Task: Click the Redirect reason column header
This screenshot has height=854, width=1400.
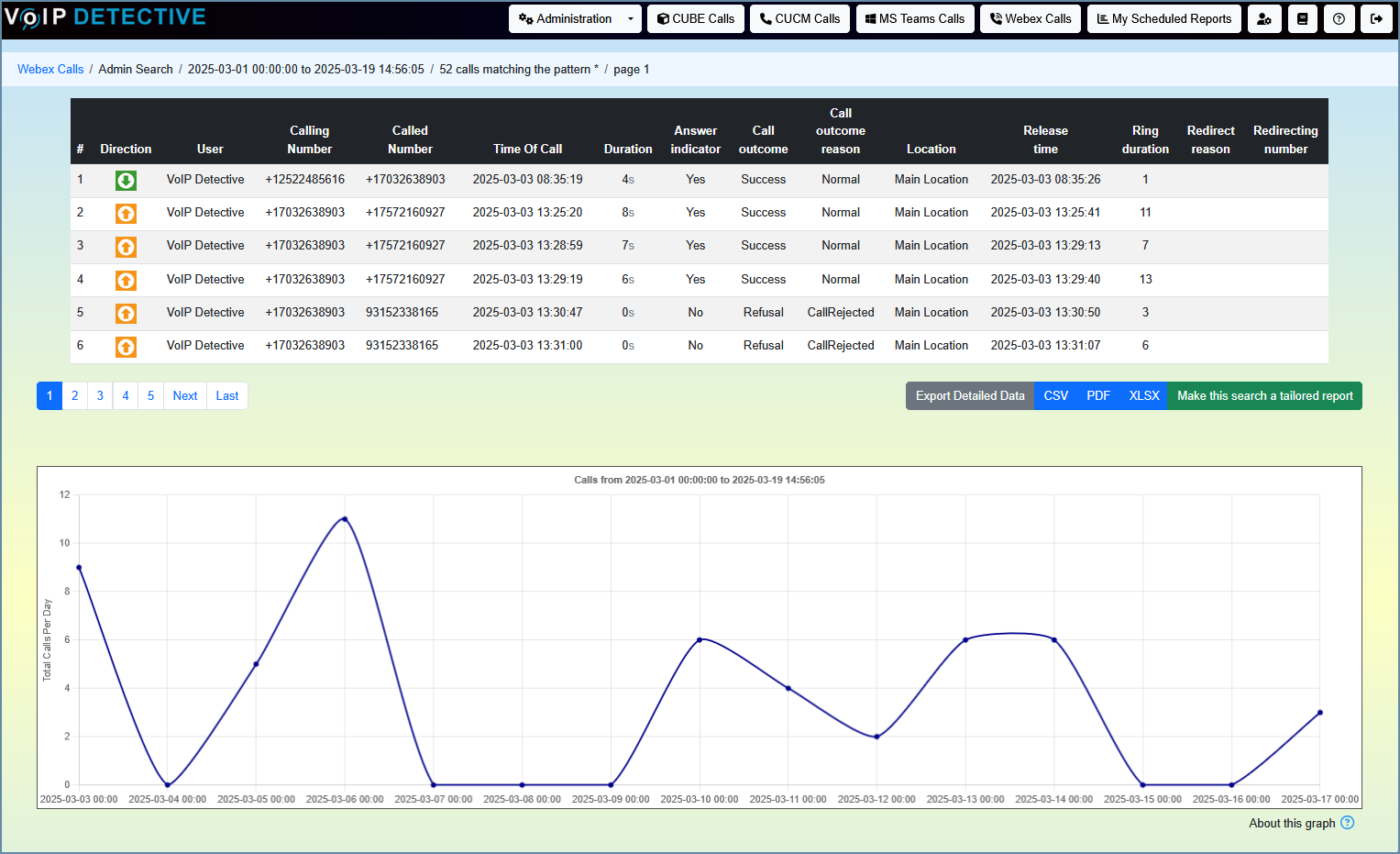Action: pyautogui.click(x=1210, y=139)
